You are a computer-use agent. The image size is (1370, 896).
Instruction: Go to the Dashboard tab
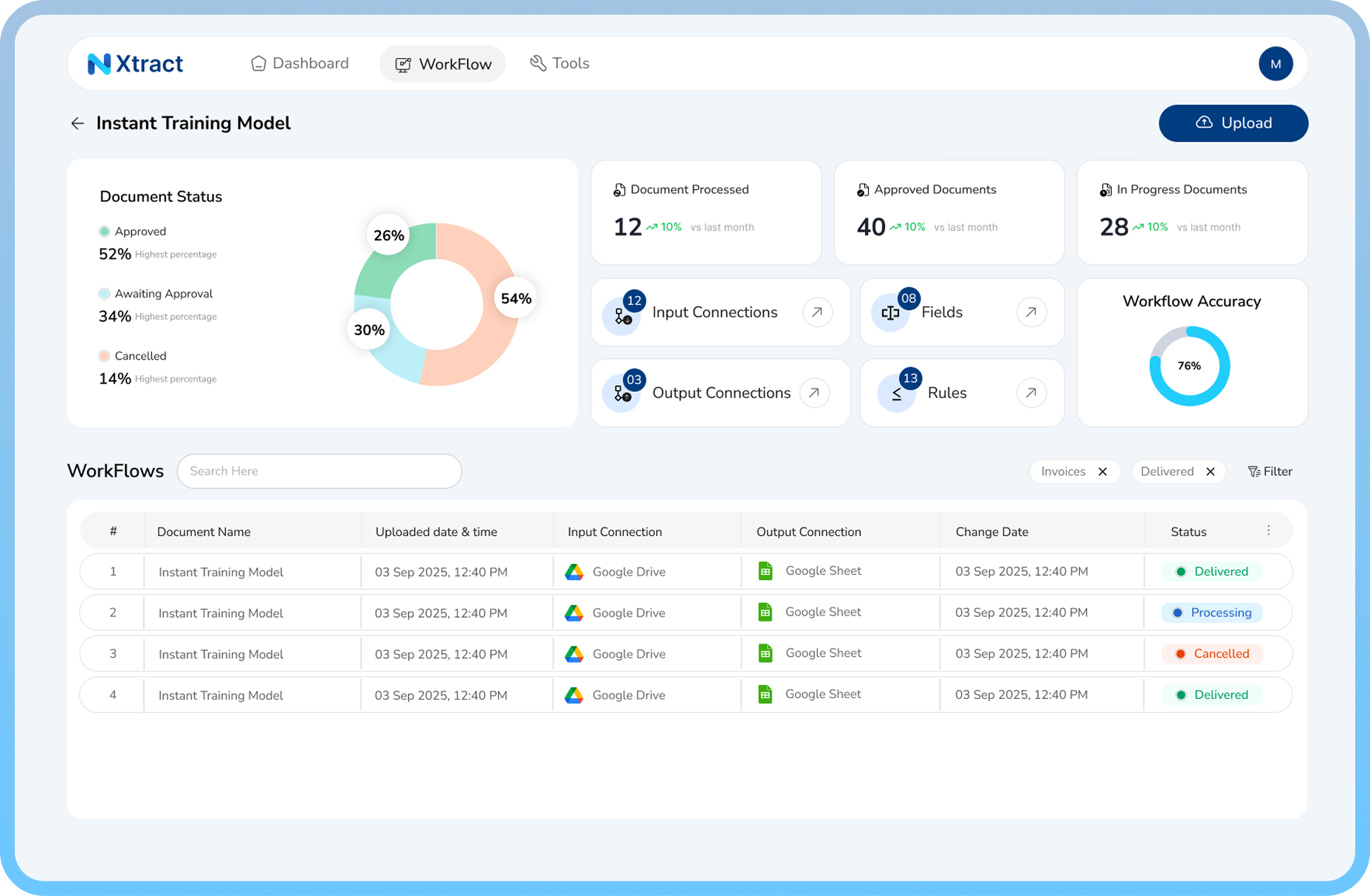tap(300, 63)
